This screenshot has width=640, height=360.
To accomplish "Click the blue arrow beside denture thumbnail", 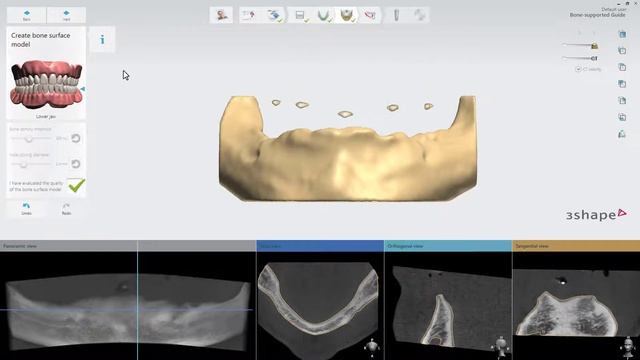I will point(83,89).
